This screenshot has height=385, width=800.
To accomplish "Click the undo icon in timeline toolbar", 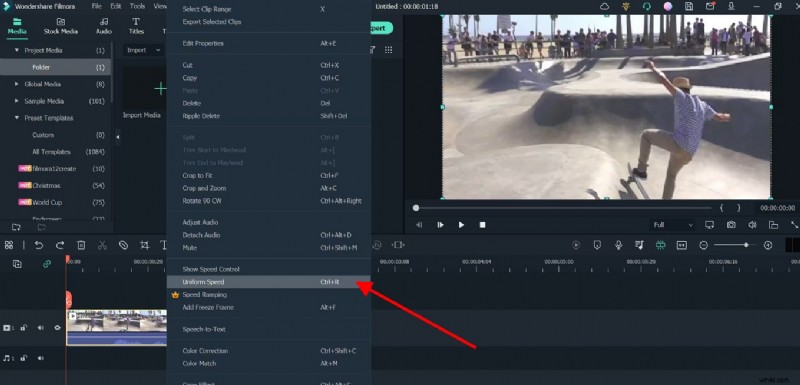I will (x=39, y=245).
